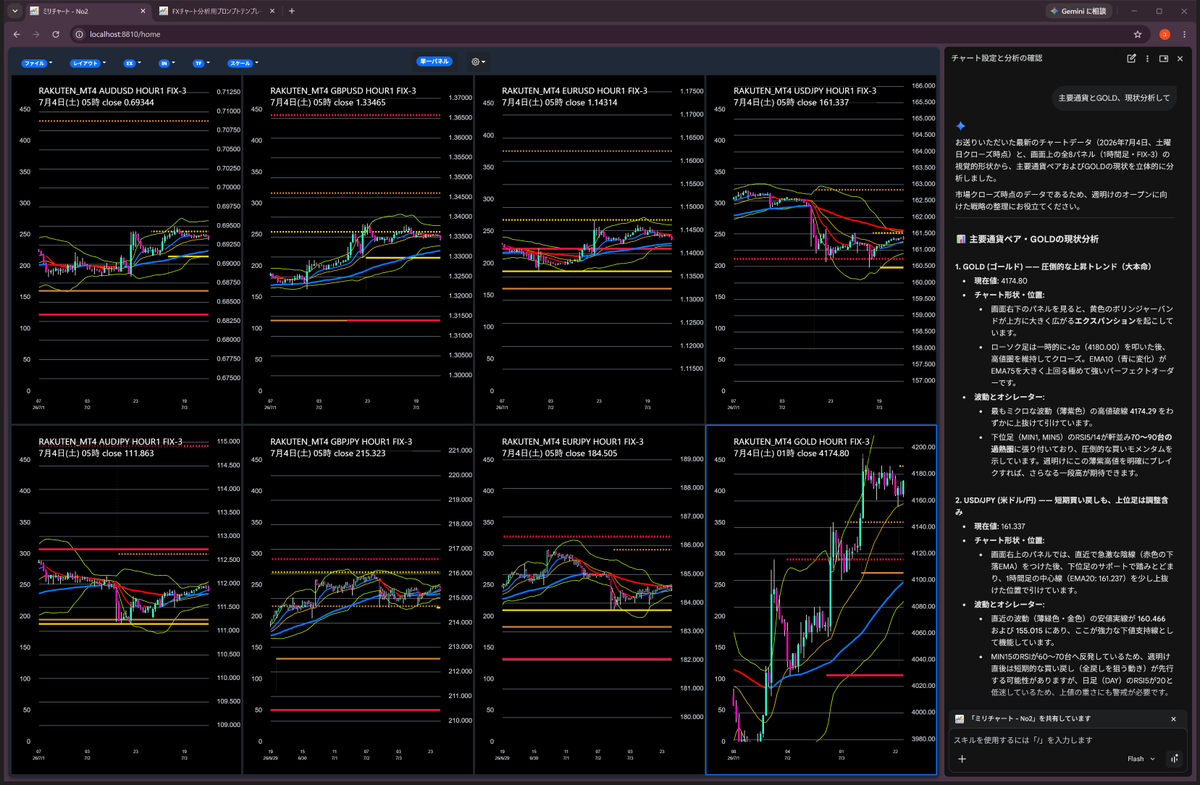Select the GOLD HOUR1 chart panel
Viewport: 1200px width, 785px height.
point(822,599)
